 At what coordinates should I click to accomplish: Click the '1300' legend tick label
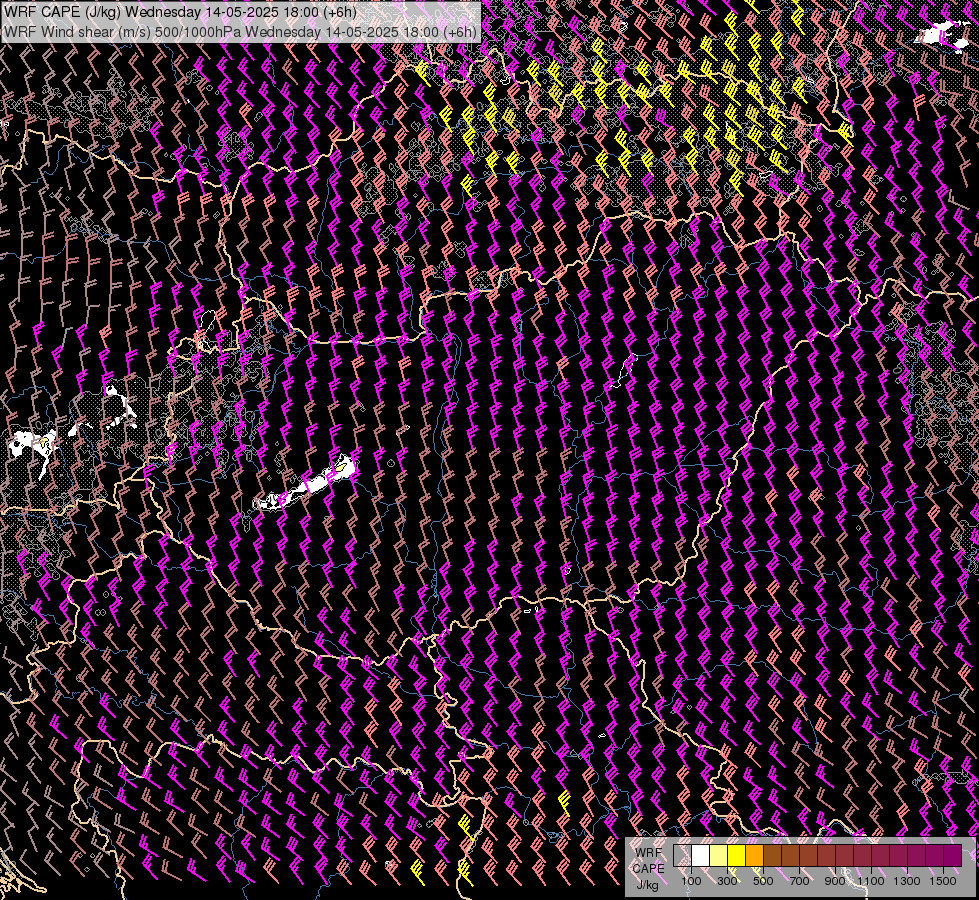coord(907,881)
